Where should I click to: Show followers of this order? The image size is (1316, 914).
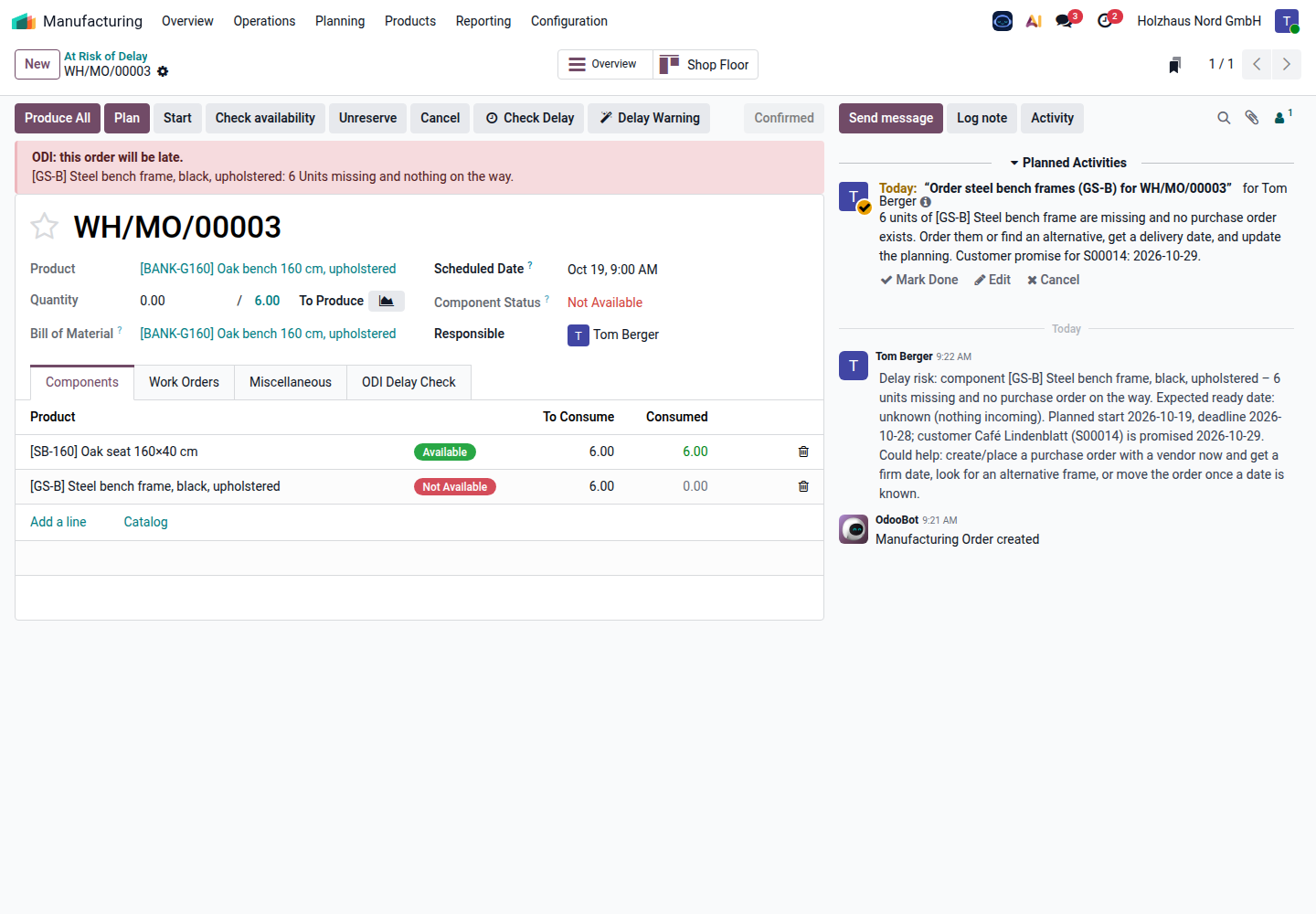1283,117
